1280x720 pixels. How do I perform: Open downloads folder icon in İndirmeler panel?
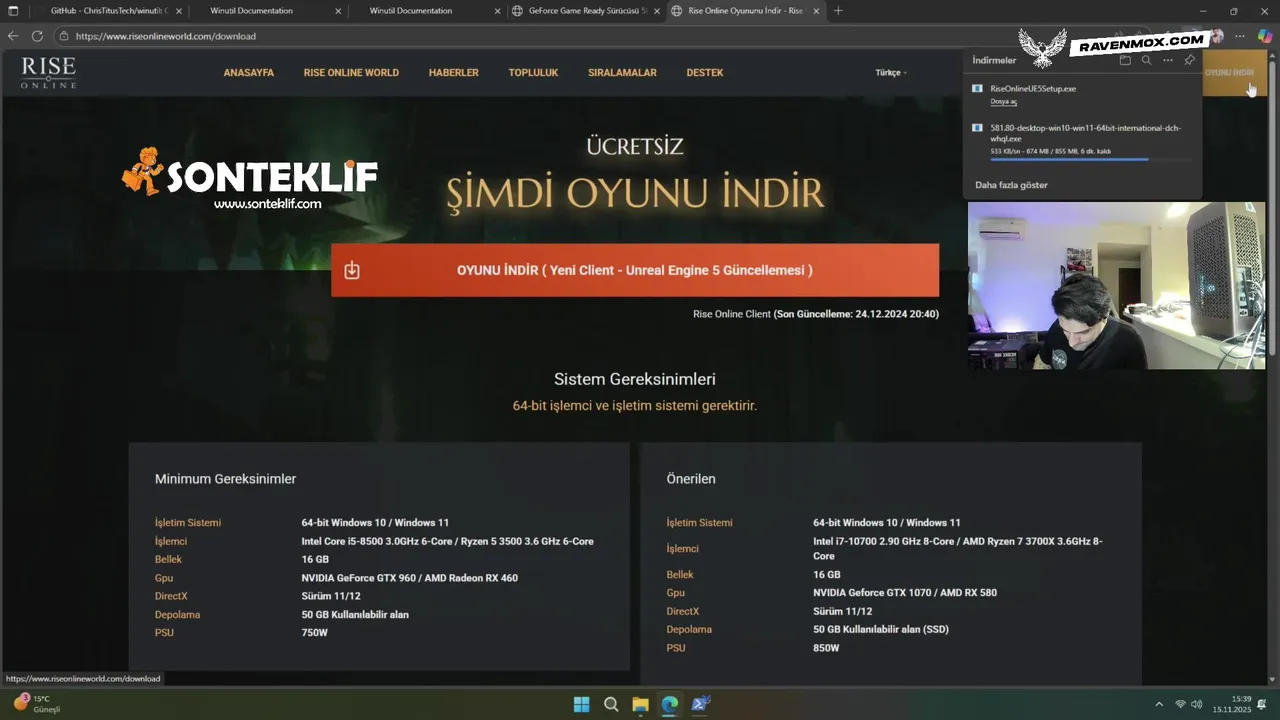click(x=1125, y=60)
